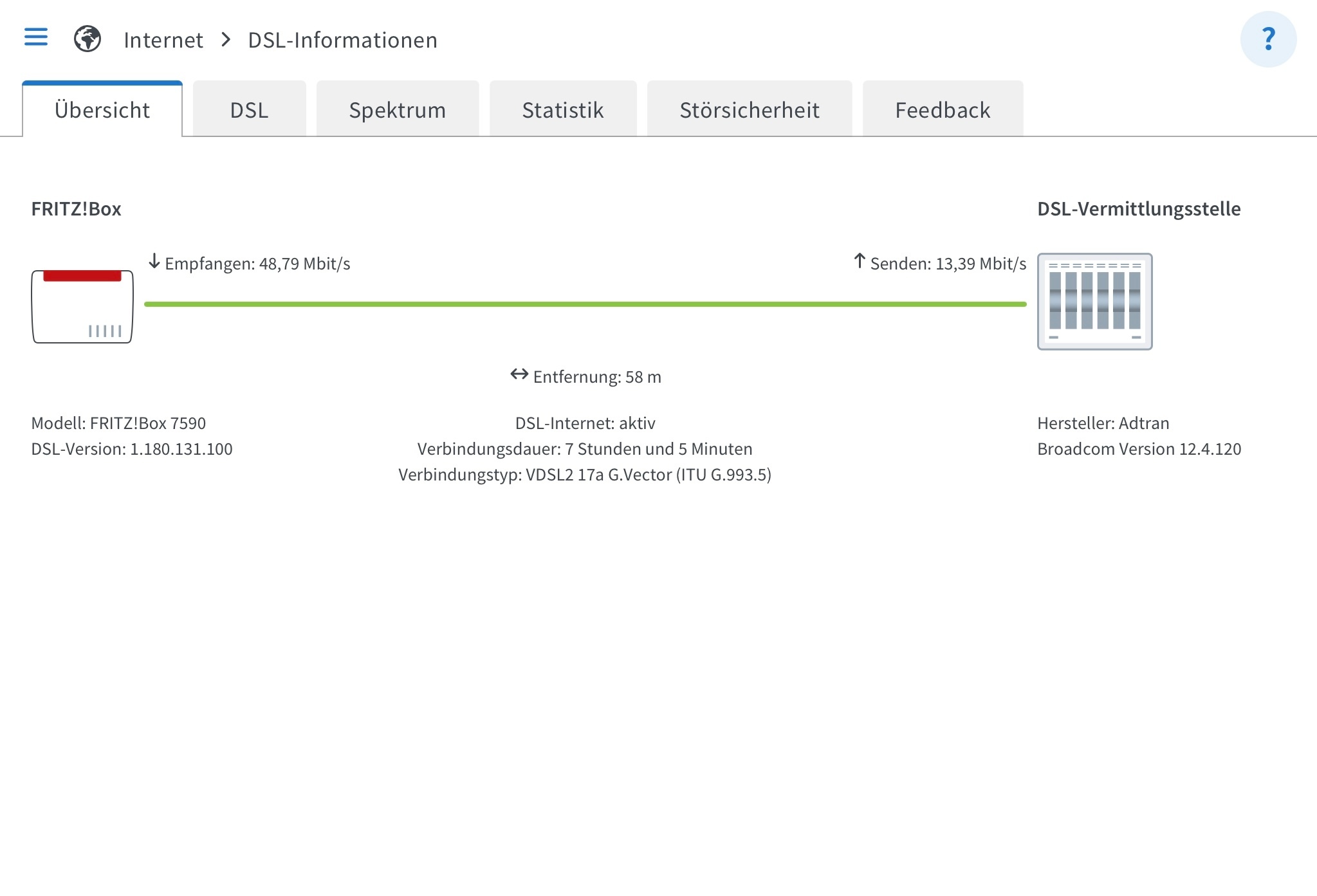Image resolution: width=1317 pixels, height=896 pixels.
Task: Open the Statistik tab
Action: [563, 109]
